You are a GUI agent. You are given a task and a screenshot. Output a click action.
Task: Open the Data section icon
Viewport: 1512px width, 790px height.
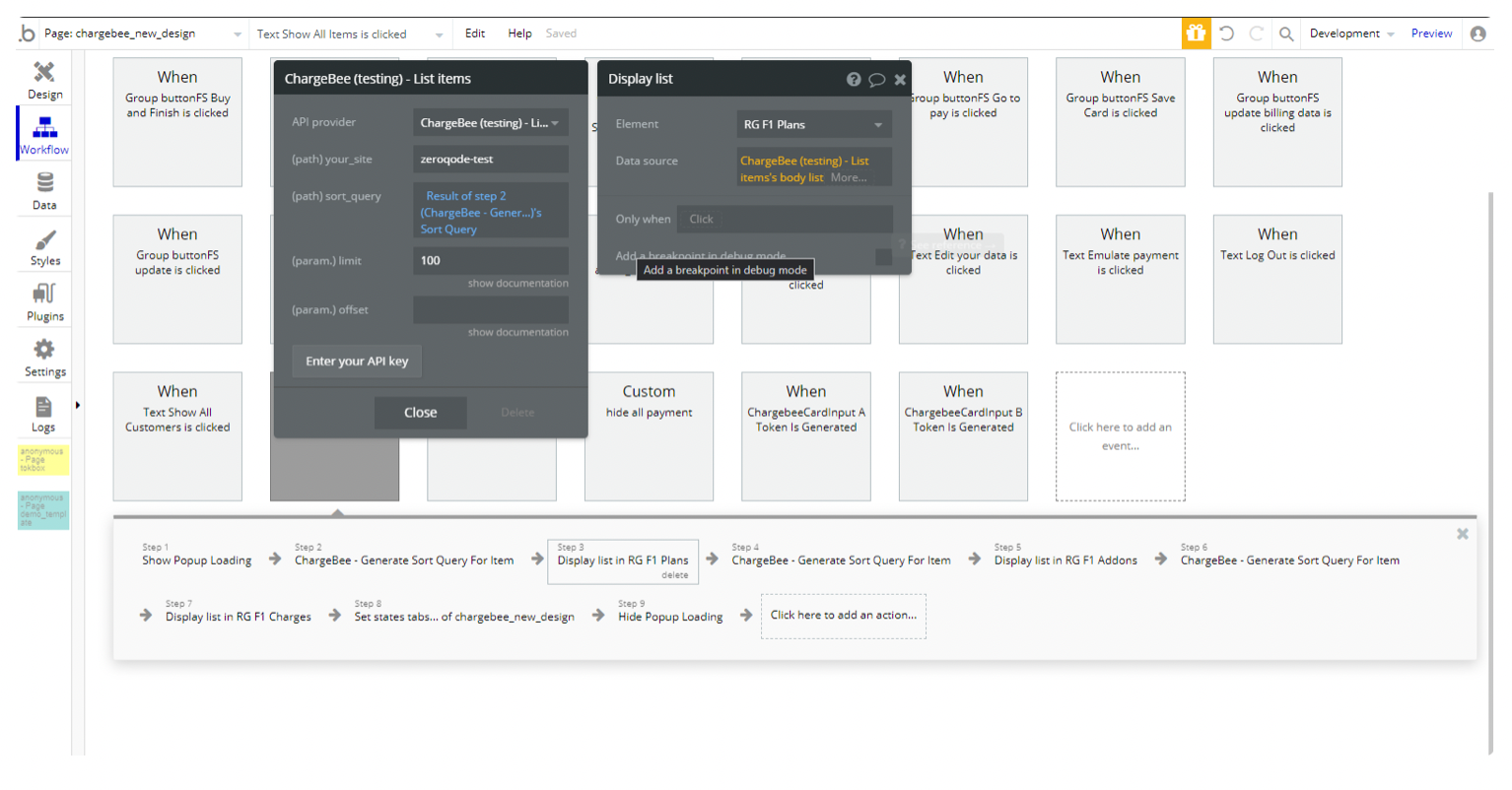[44, 191]
